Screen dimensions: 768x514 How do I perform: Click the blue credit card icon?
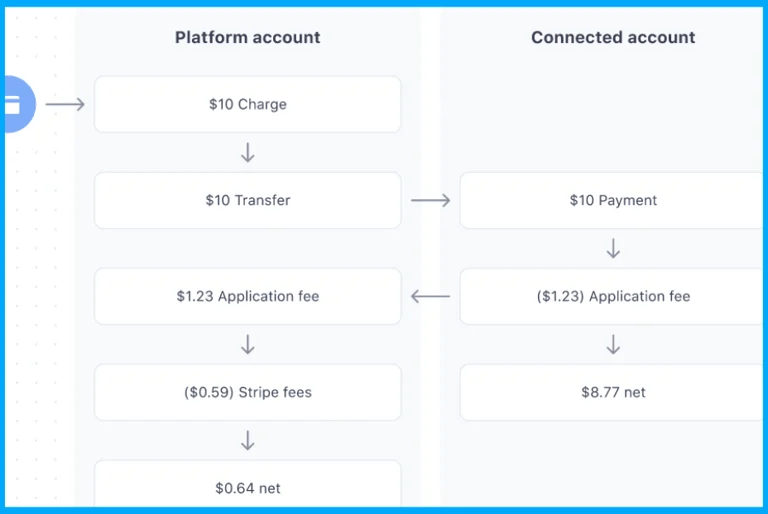tap(20, 104)
